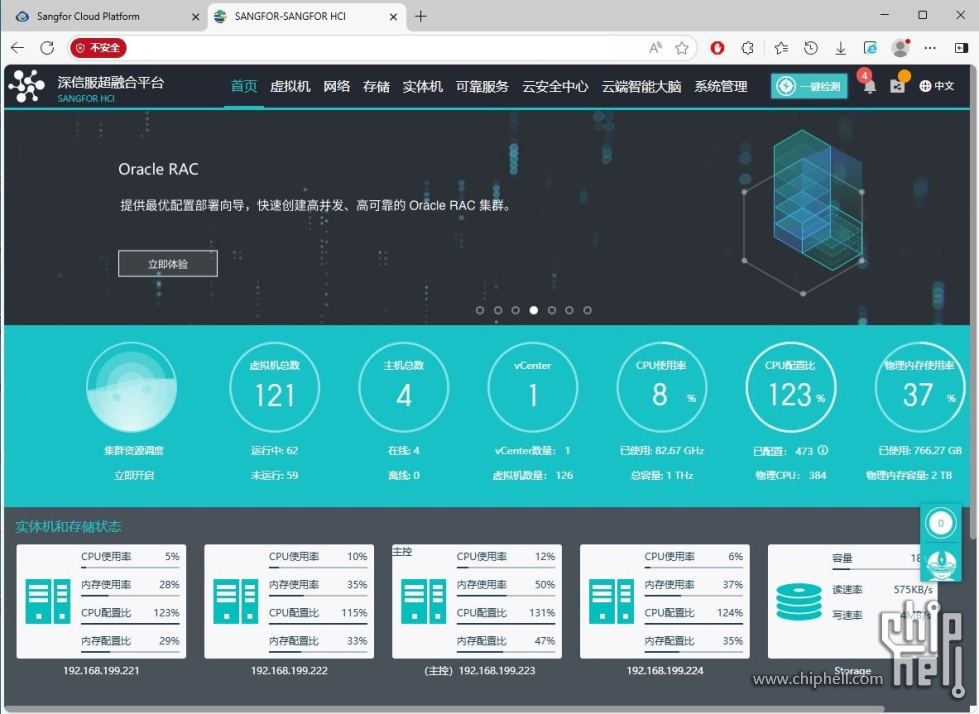Open the 云安全中心 menu

[555, 86]
